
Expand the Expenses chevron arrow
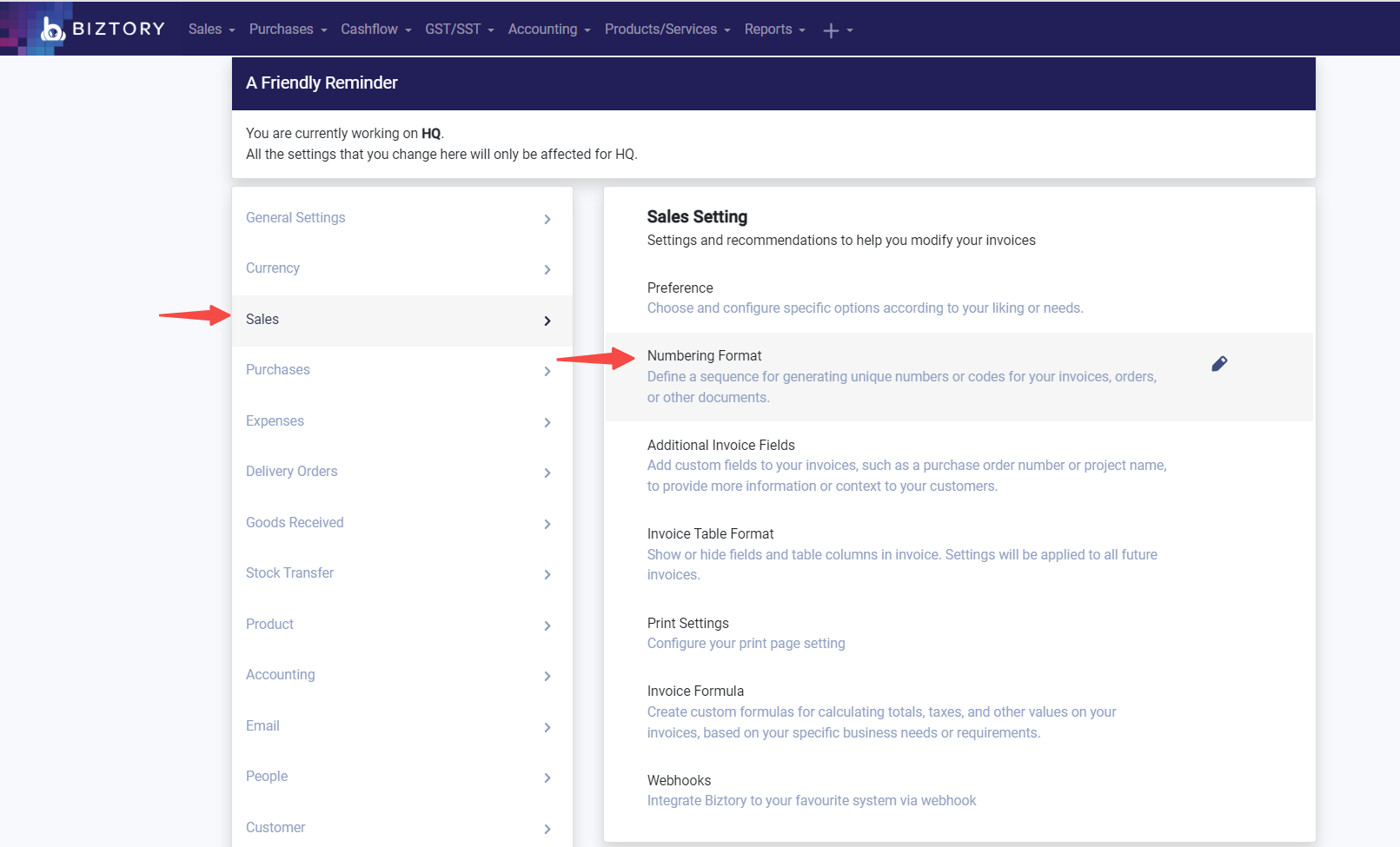point(547,422)
